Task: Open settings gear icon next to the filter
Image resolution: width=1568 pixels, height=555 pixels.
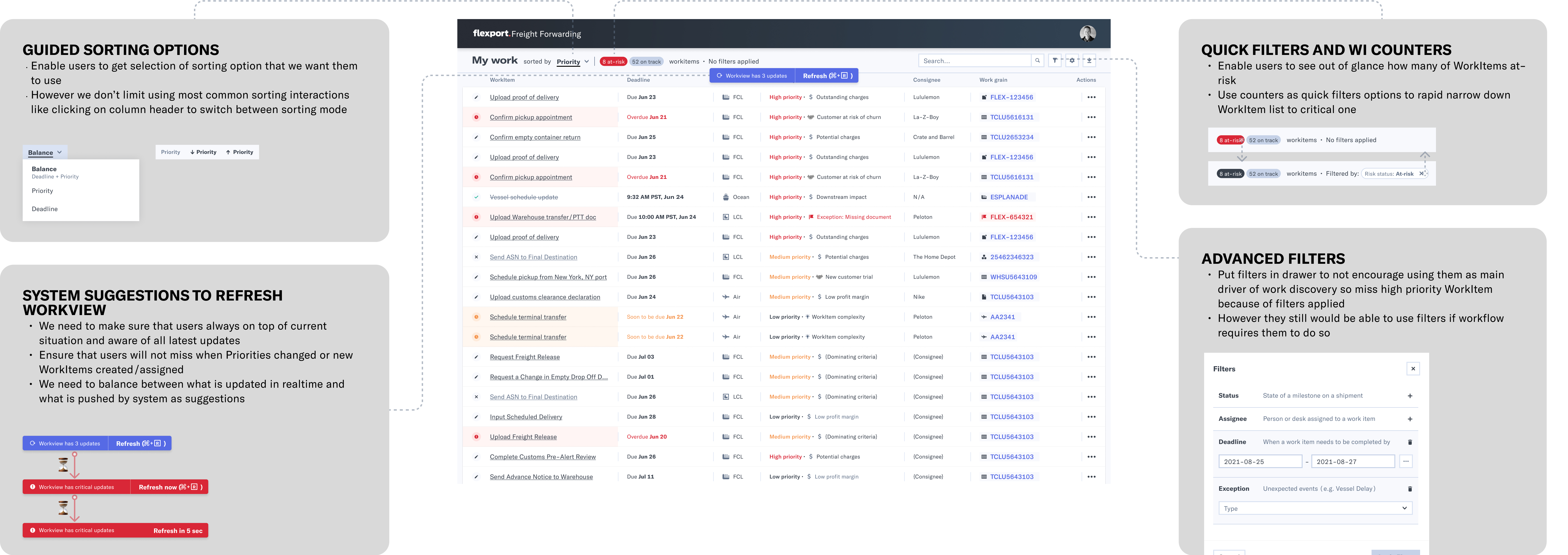Action: tap(1072, 60)
